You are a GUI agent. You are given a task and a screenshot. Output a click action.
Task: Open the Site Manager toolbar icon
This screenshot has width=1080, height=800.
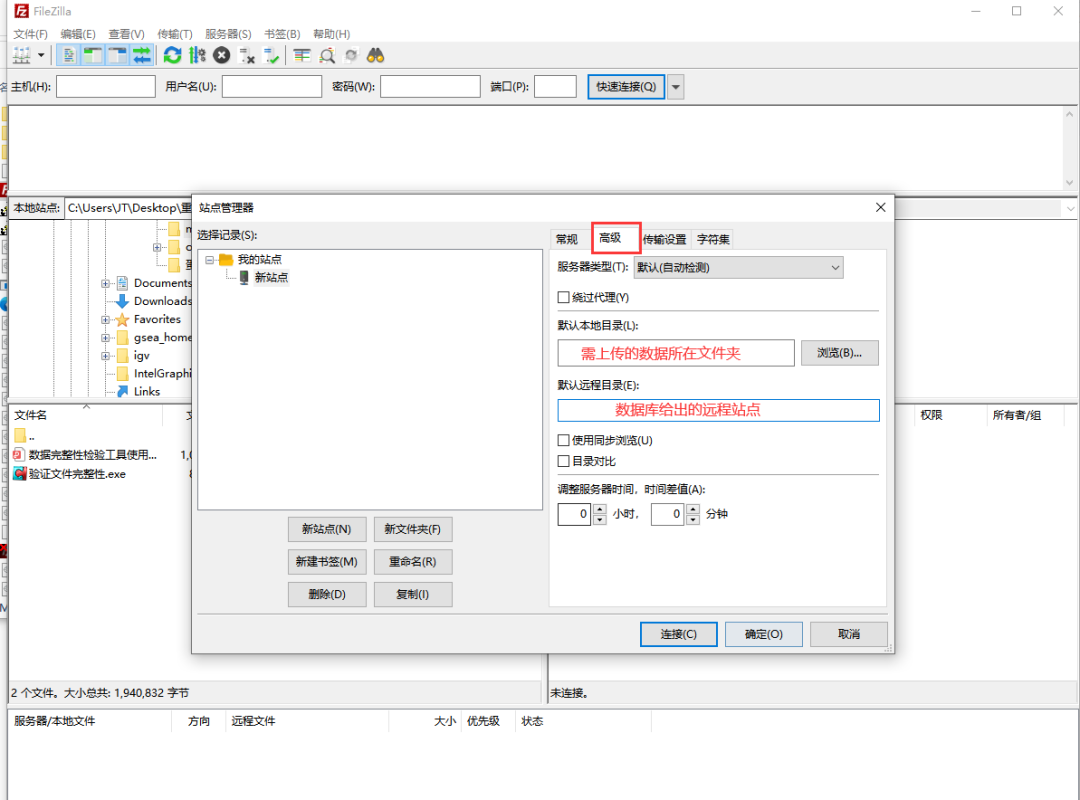(x=21, y=55)
